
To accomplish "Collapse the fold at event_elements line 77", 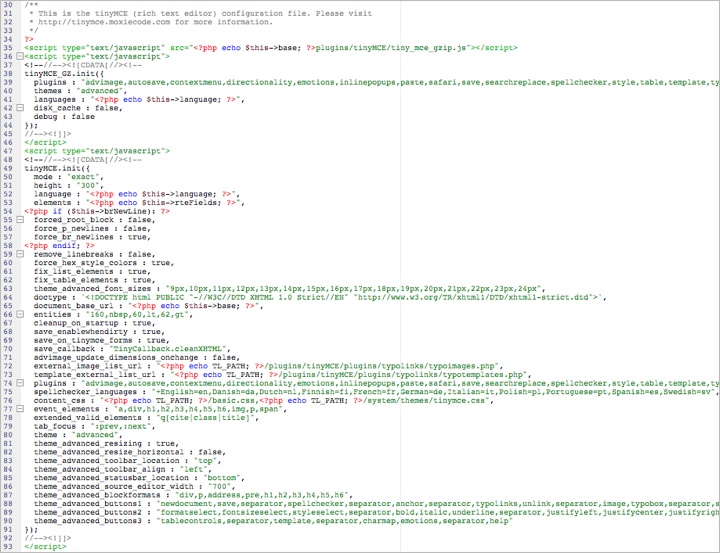I will pyautogui.click(x=20, y=409).
